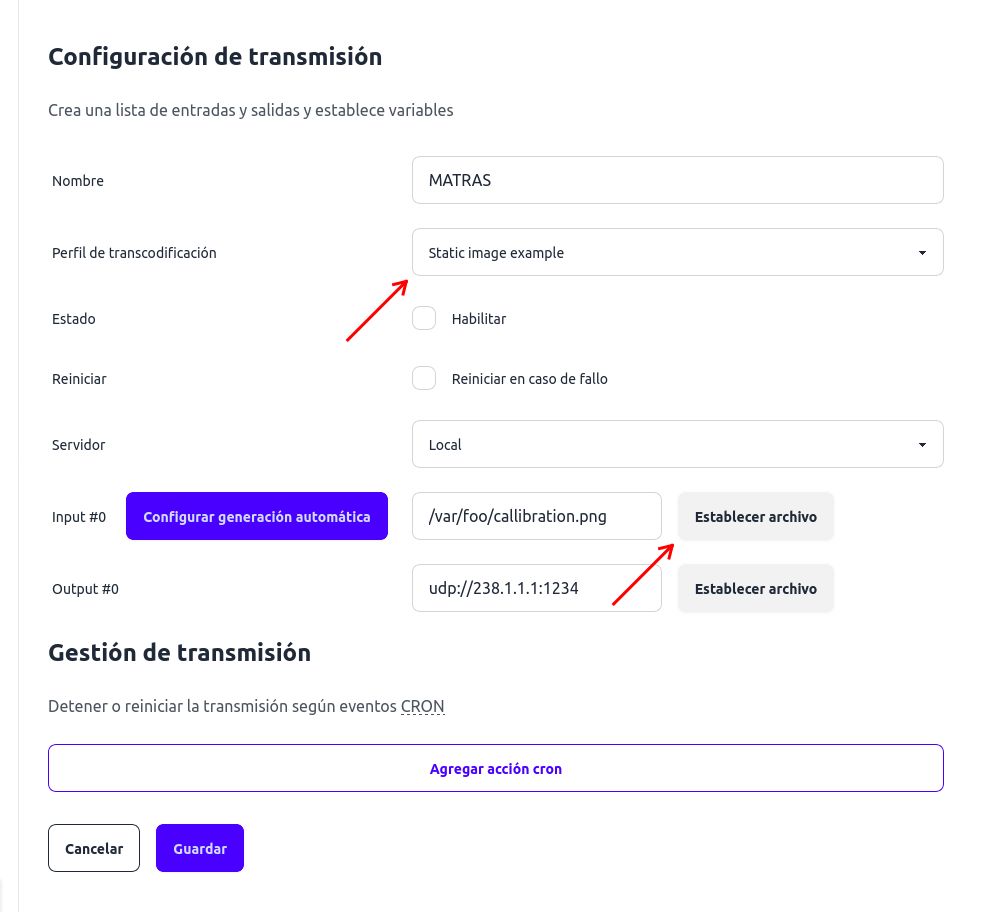Enable the Habilitar checkbox under Estado
This screenshot has width=992, height=912.
pos(424,318)
